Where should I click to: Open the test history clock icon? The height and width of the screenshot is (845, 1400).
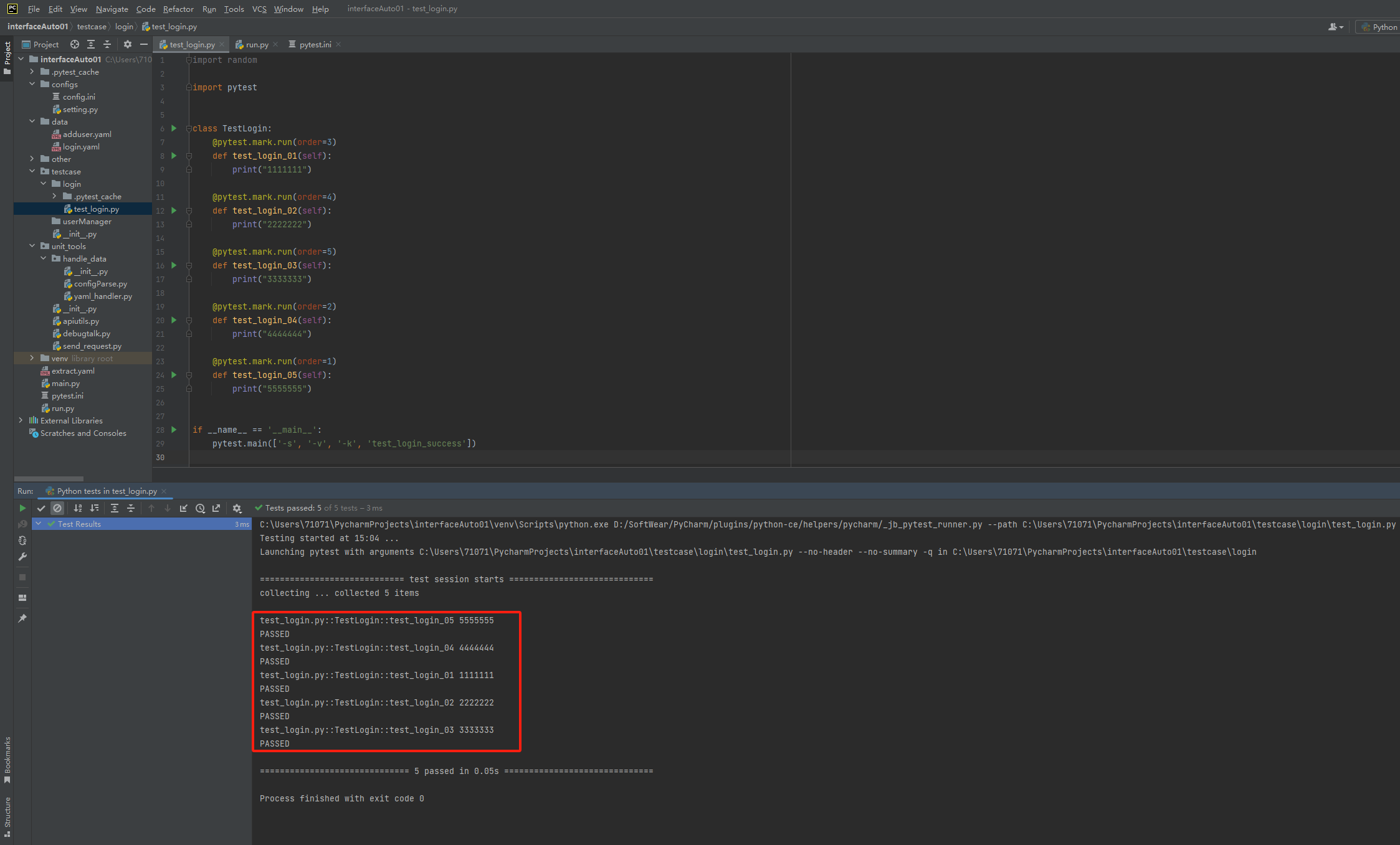[x=200, y=508]
